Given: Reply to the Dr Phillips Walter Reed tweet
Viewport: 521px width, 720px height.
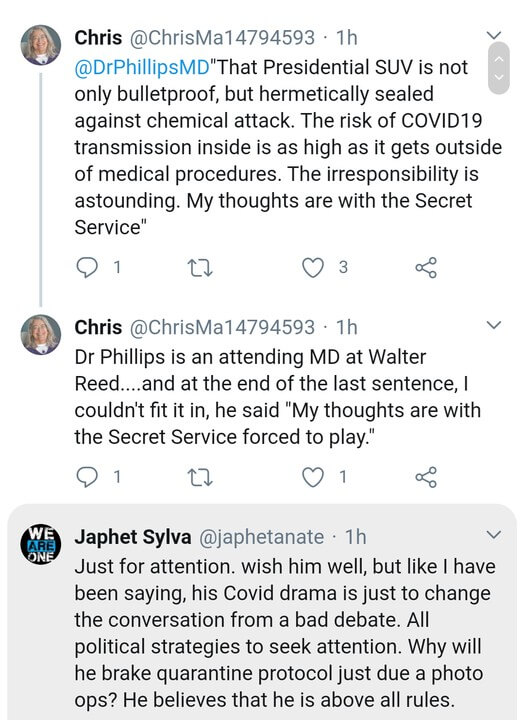Looking at the screenshot, I should coord(87,477).
